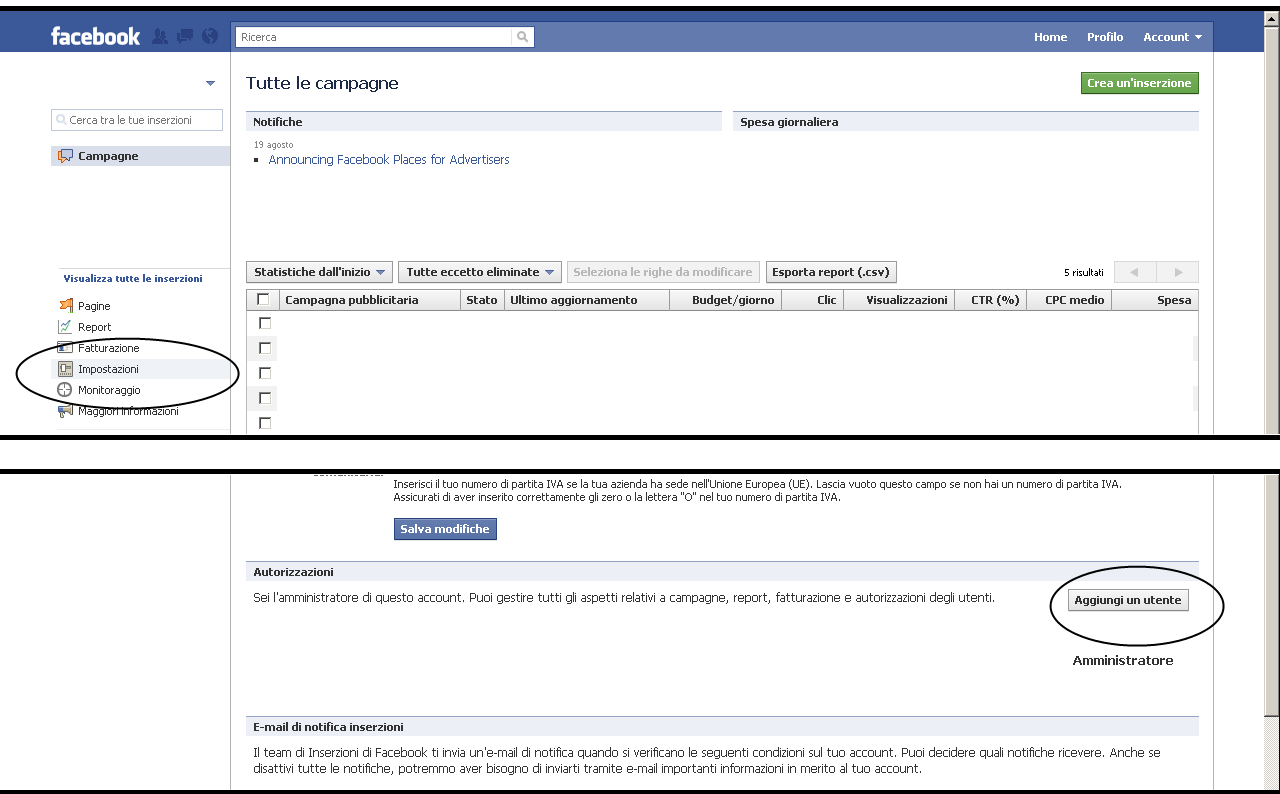
Task: Click the Impostazioni icon
Action: [x=66, y=369]
